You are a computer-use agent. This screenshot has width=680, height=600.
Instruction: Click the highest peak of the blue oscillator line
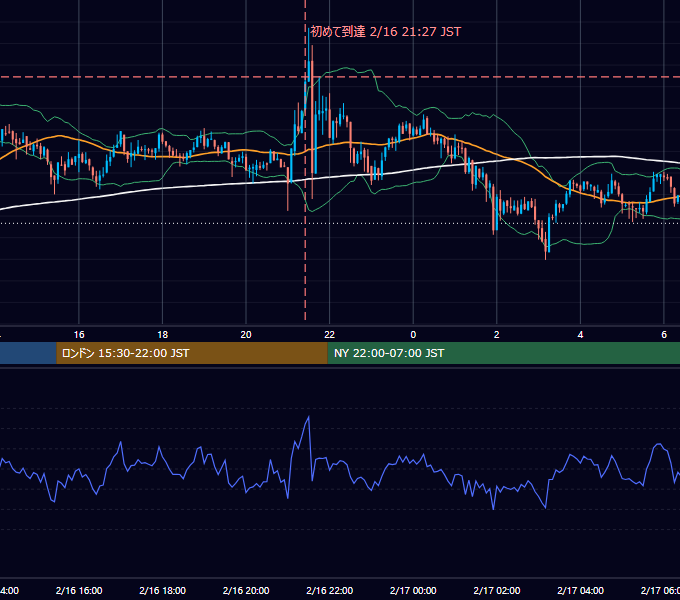[309, 417]
